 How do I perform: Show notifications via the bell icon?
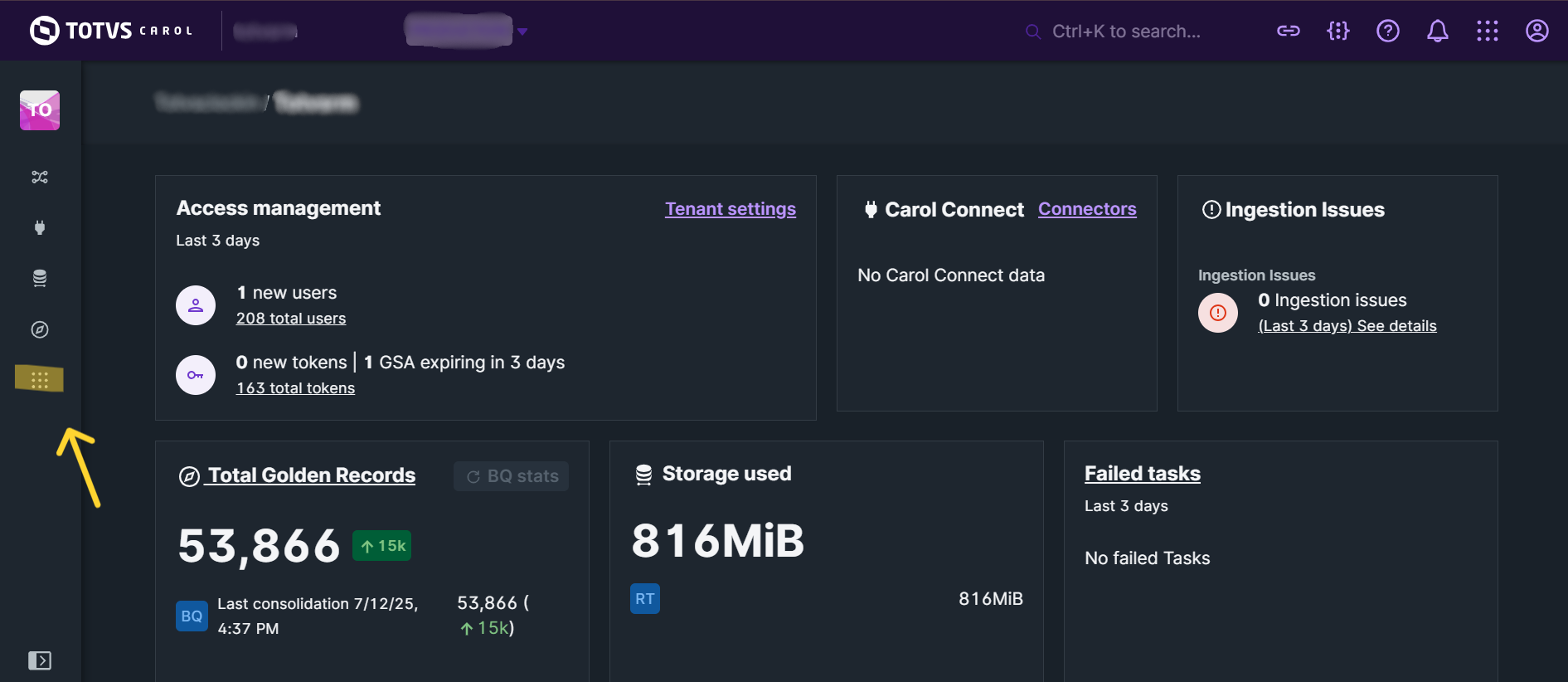(x=1437, y=32)
